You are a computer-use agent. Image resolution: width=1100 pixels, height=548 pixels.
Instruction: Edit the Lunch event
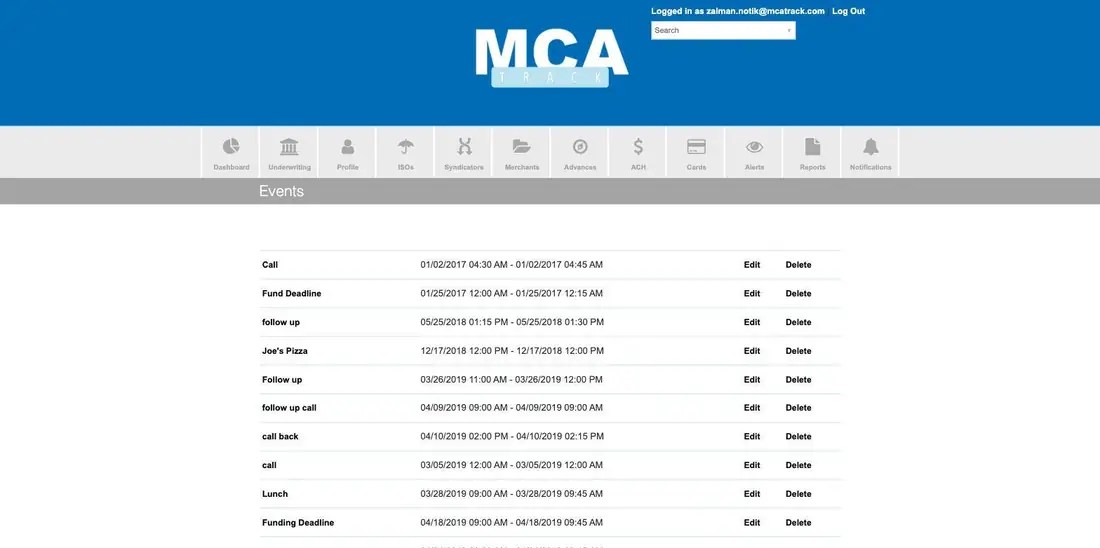pyautogui.click(x=752, y=495)
